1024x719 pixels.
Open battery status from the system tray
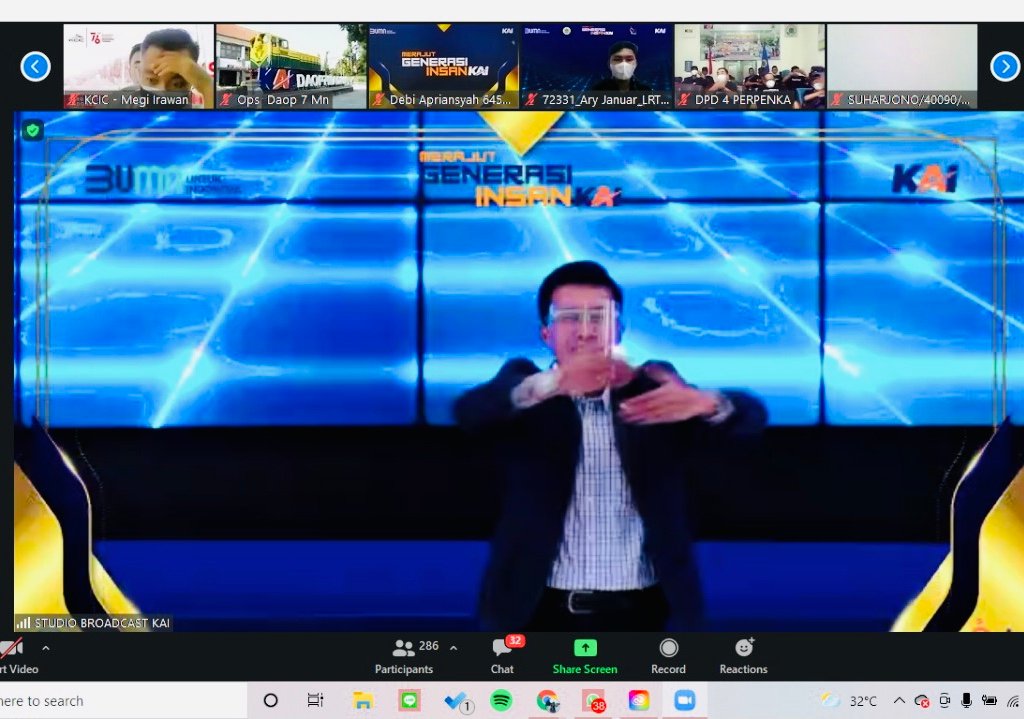[989, 701]
